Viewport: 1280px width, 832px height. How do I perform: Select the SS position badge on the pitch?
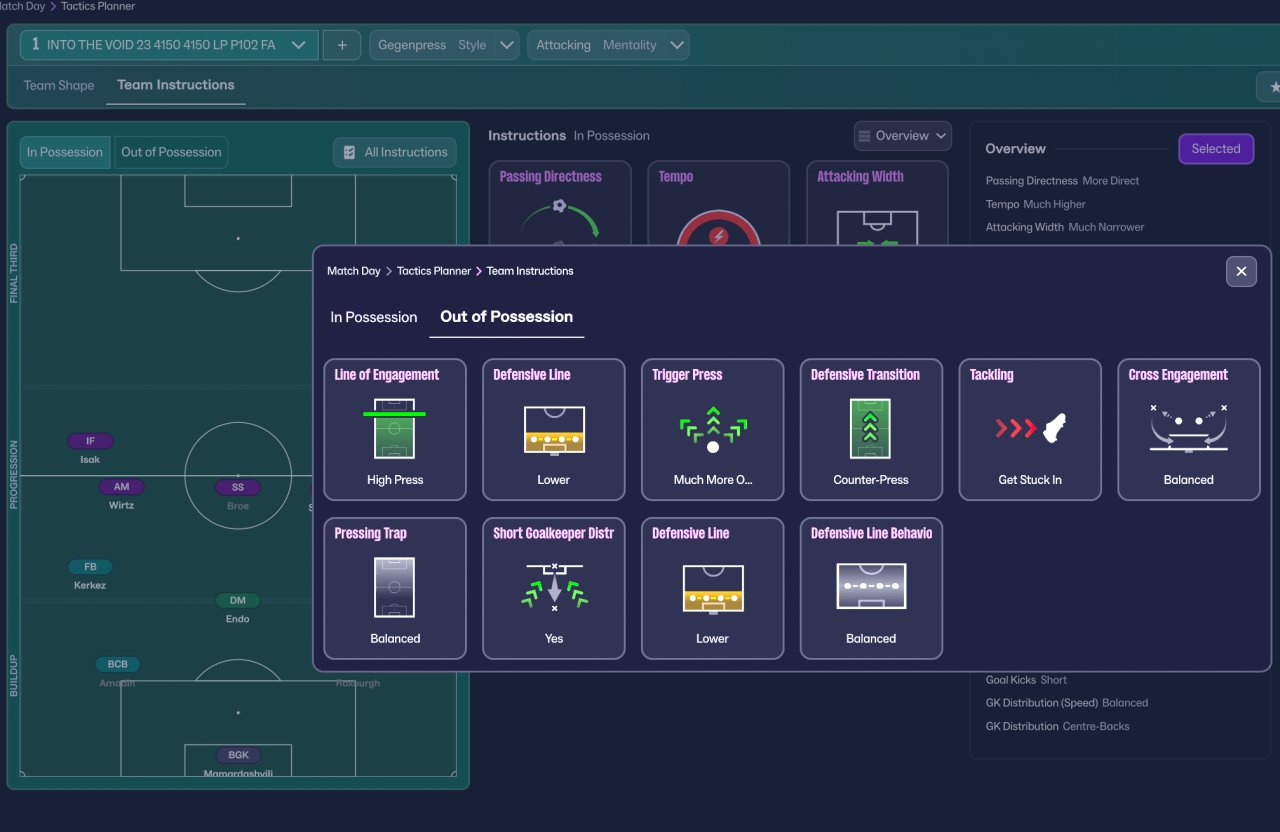tap(238, 487)
